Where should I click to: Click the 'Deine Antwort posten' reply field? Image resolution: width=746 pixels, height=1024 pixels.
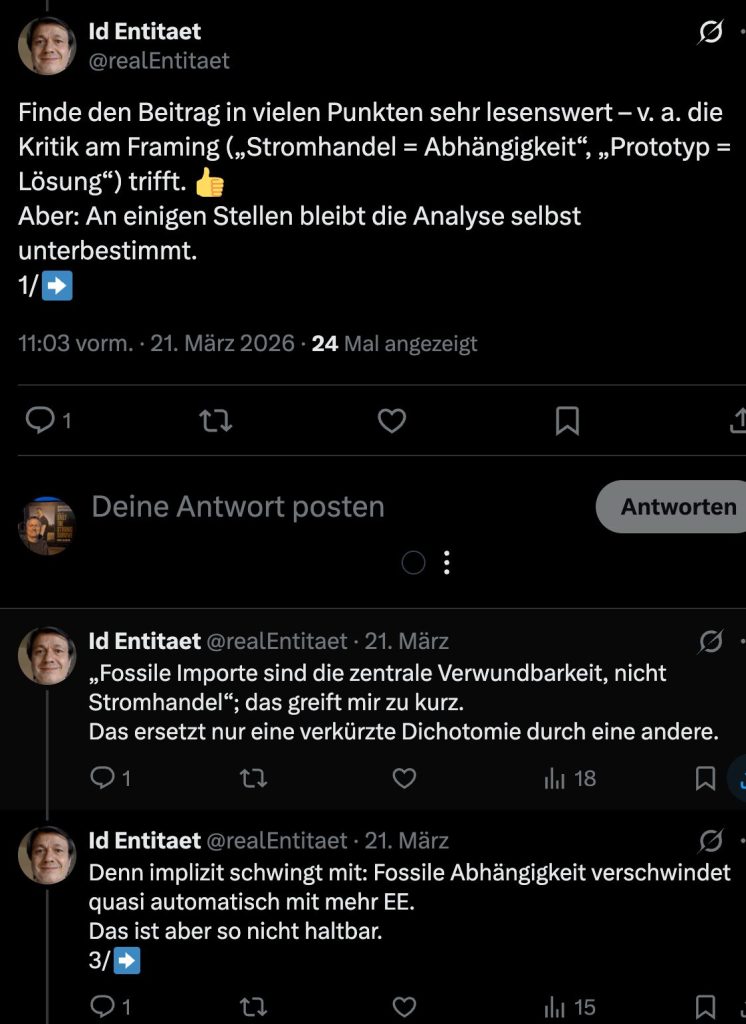click(238, 507)
